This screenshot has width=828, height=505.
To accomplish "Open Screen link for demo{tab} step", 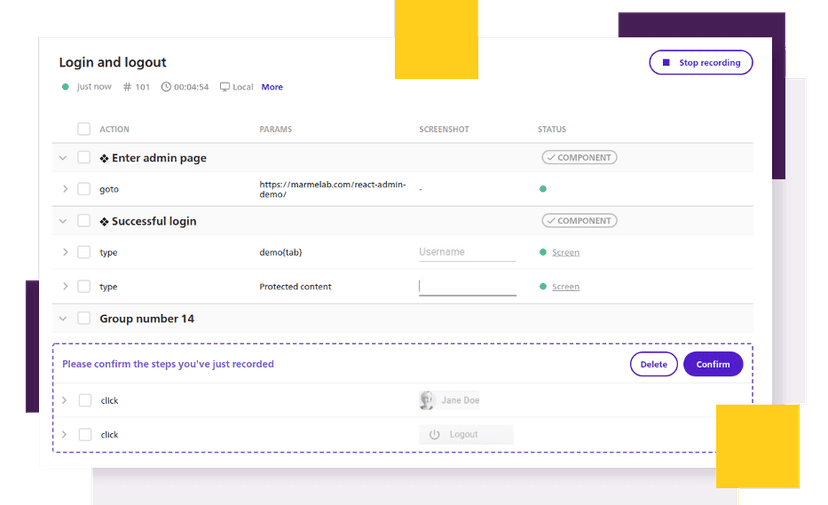I will (566, 252).
